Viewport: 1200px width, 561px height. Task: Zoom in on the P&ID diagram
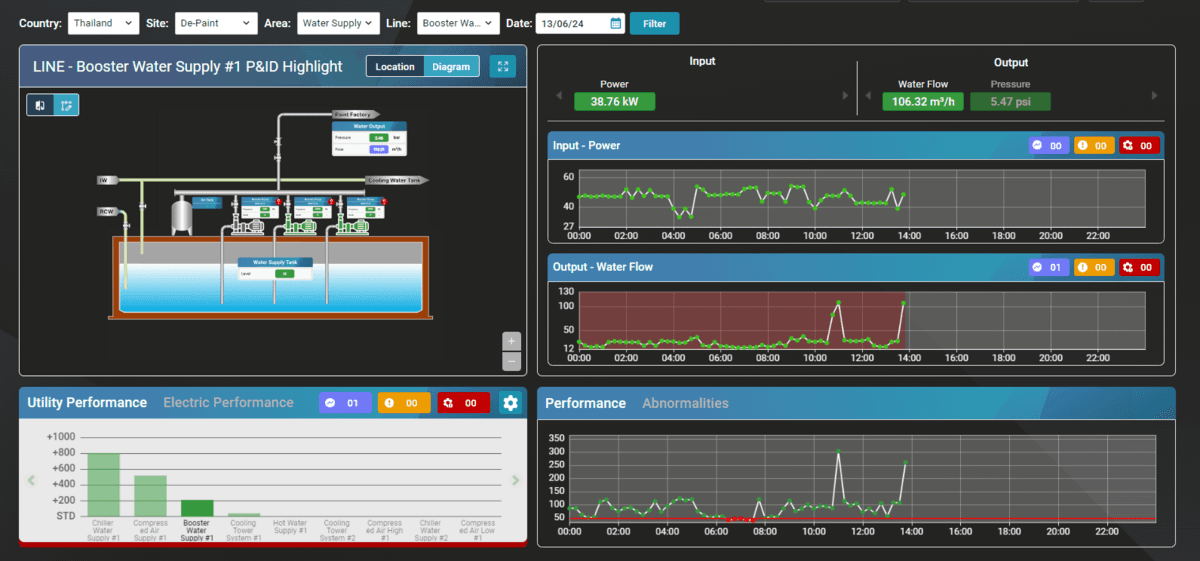click(x=511, y=341)
